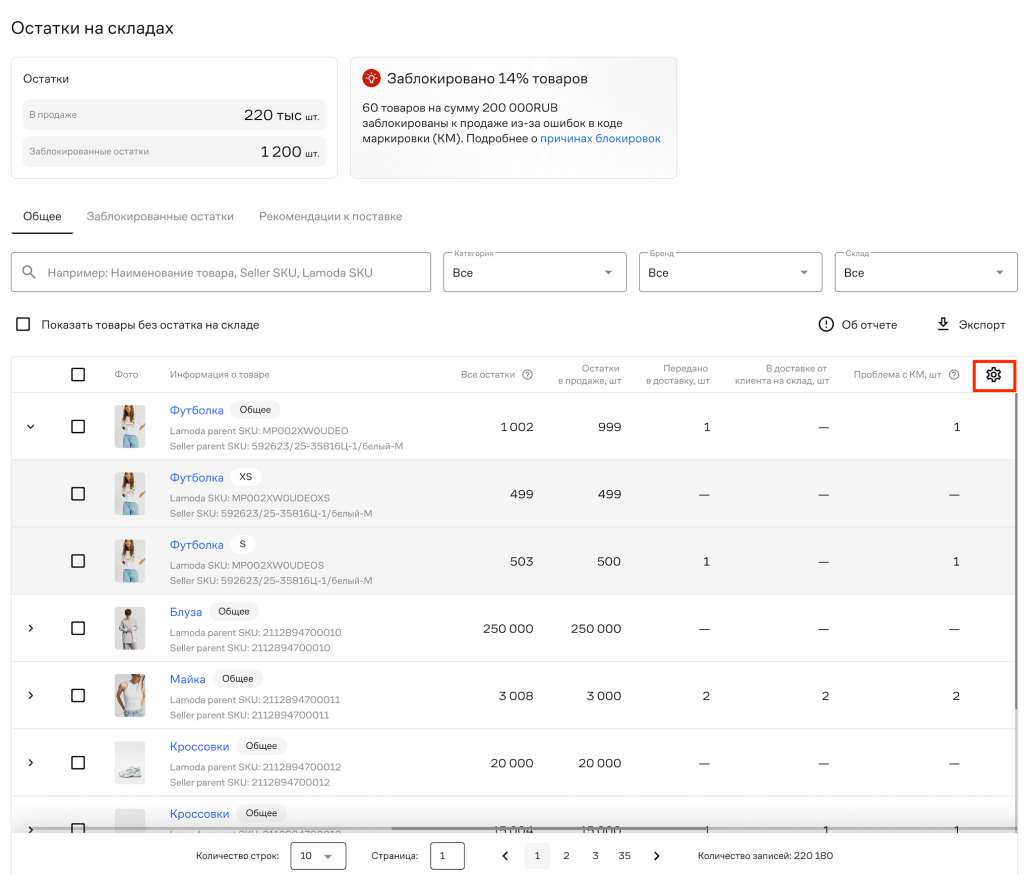Open the Склад dropdown

tap(925, 272)
